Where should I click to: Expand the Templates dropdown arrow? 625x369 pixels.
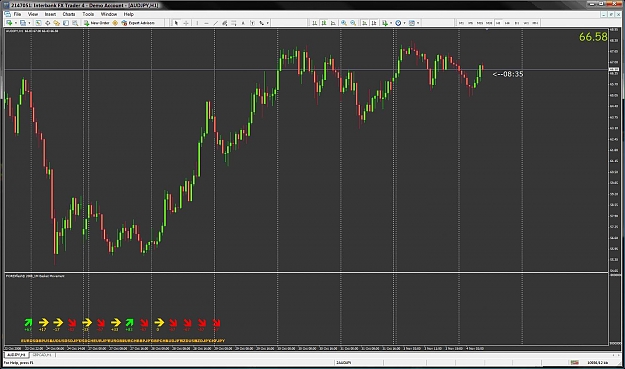pos(418,23)
